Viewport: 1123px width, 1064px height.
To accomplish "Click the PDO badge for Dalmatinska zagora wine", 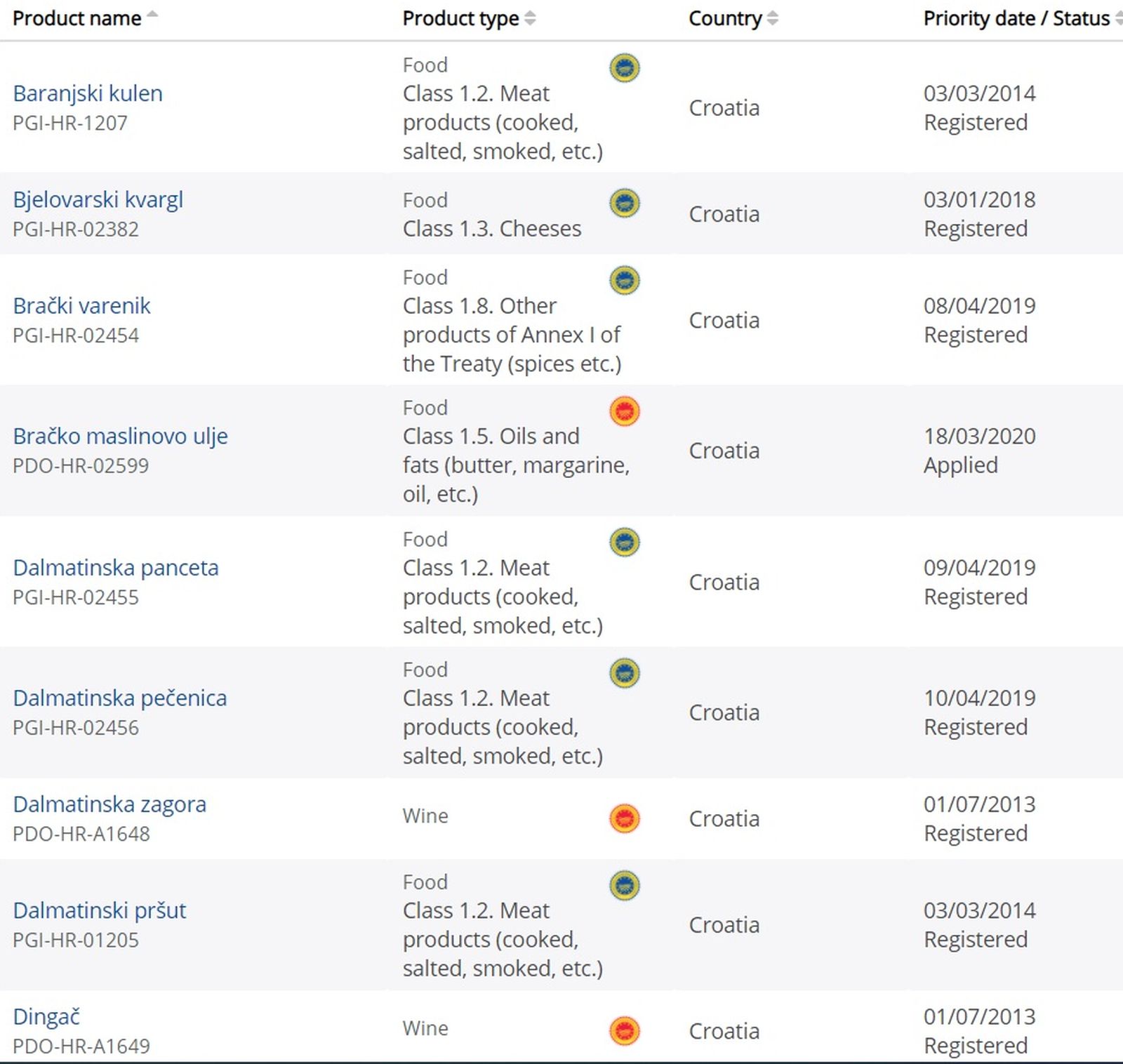I will [624, 818].
